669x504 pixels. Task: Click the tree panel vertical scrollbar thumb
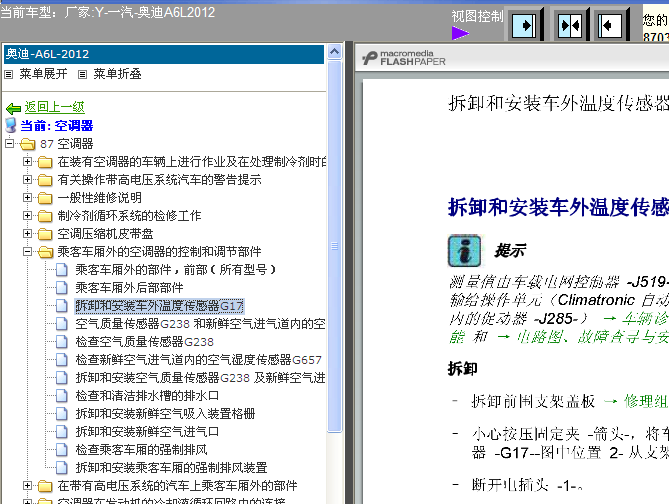tap(334, 246)
